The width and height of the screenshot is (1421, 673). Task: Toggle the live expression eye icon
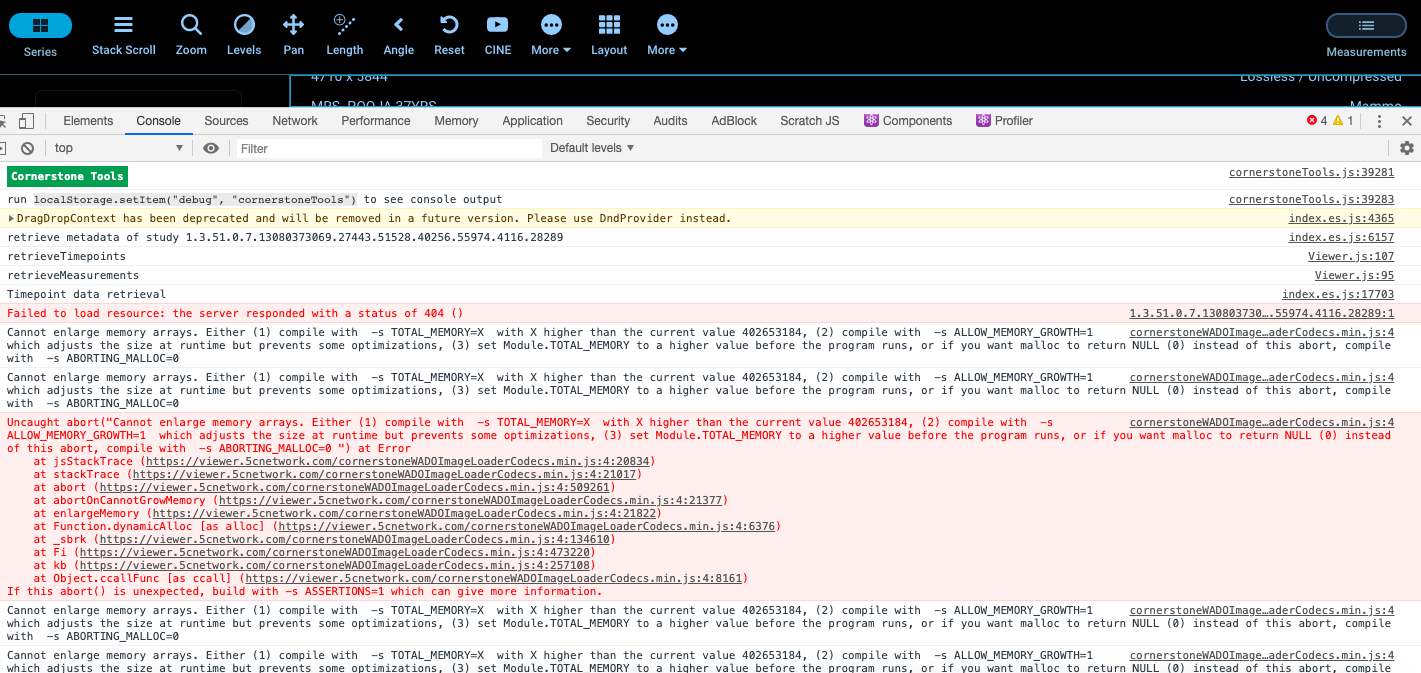pyautogui.click(x=210, y=147)
